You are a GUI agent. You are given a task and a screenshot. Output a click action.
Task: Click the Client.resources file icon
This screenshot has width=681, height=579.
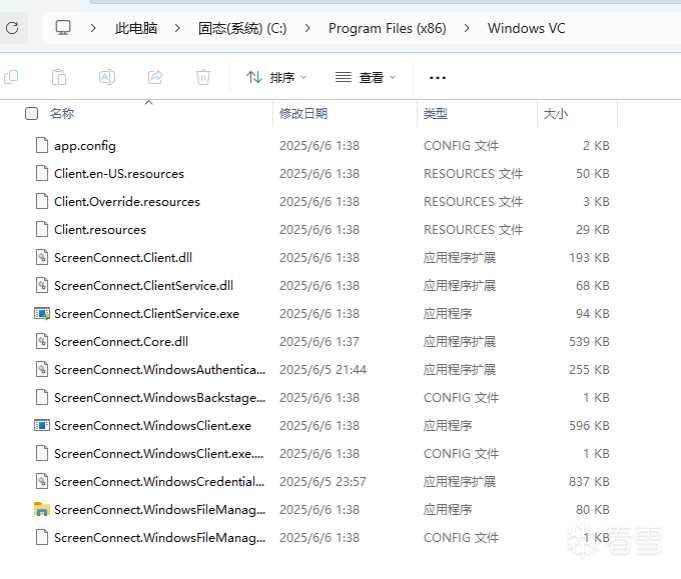click(42, 229)
